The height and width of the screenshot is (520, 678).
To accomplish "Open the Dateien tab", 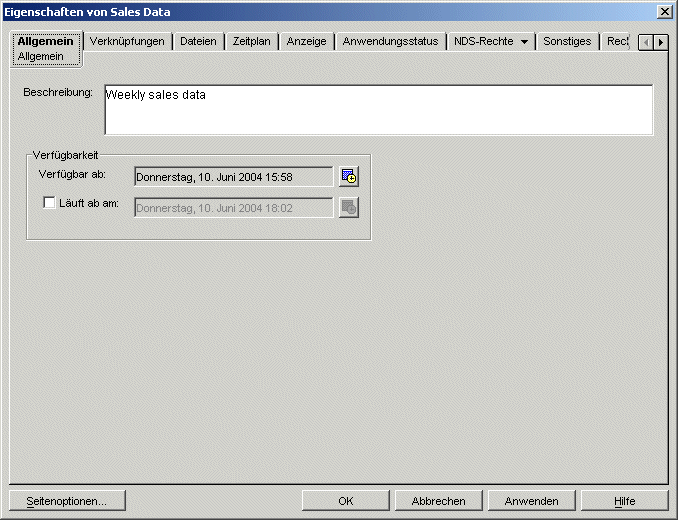I will point(198,41).
